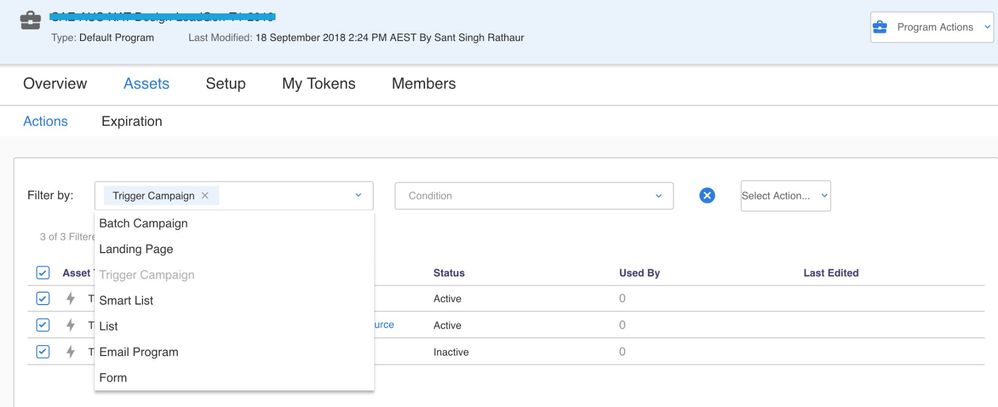Pick Email Program from the filter options
998x407 pixels.
coord(139,352)
